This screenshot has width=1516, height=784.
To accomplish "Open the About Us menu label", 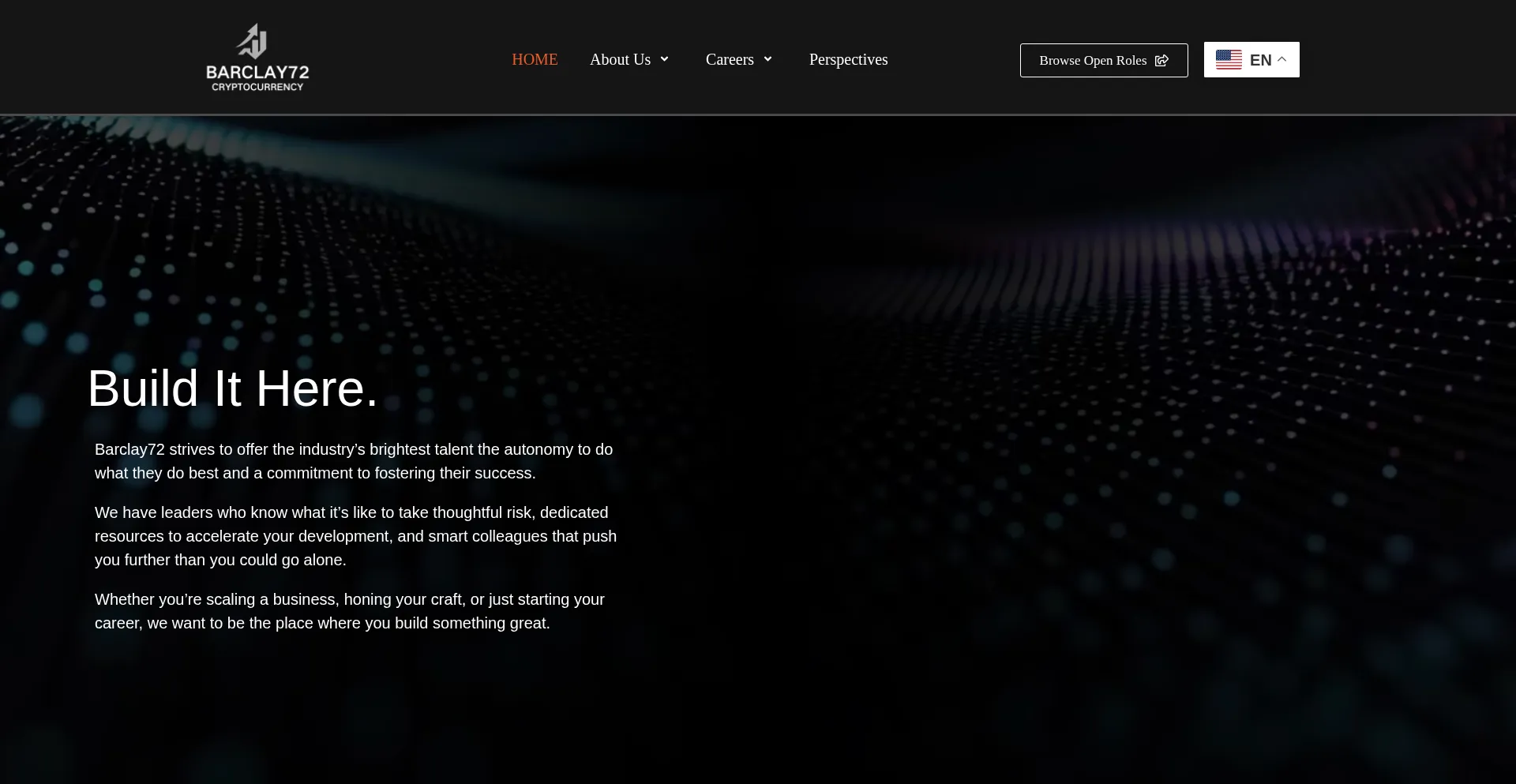I will pos(620,59).
